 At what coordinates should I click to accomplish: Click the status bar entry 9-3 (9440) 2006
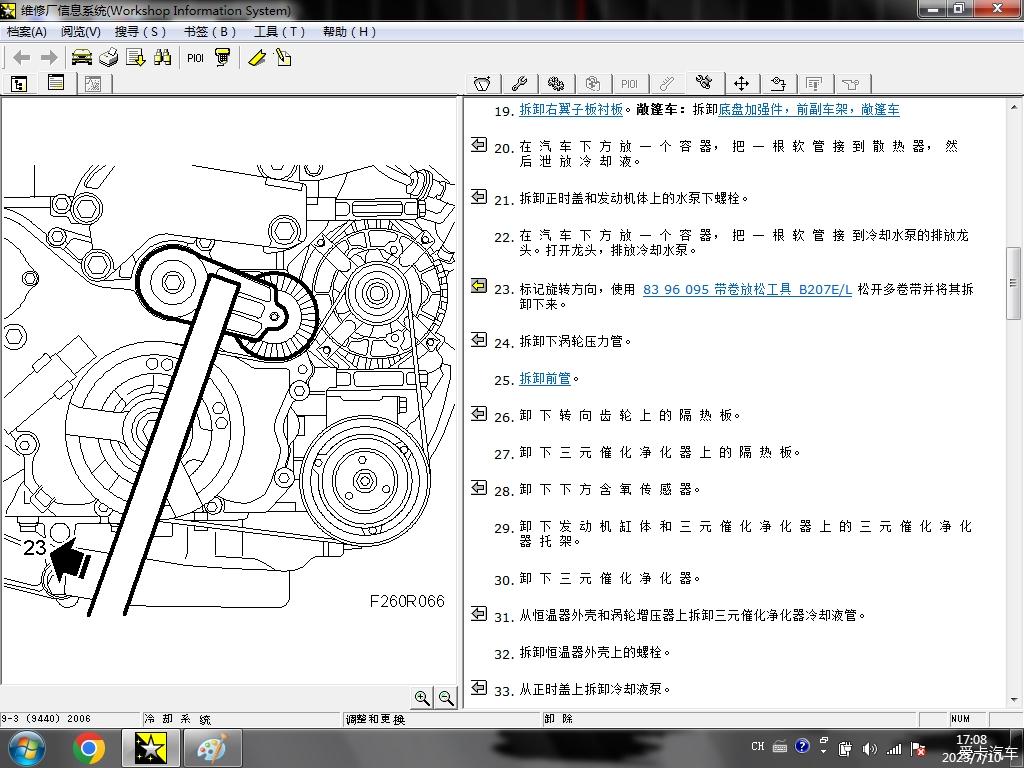[x=46, y=718]
